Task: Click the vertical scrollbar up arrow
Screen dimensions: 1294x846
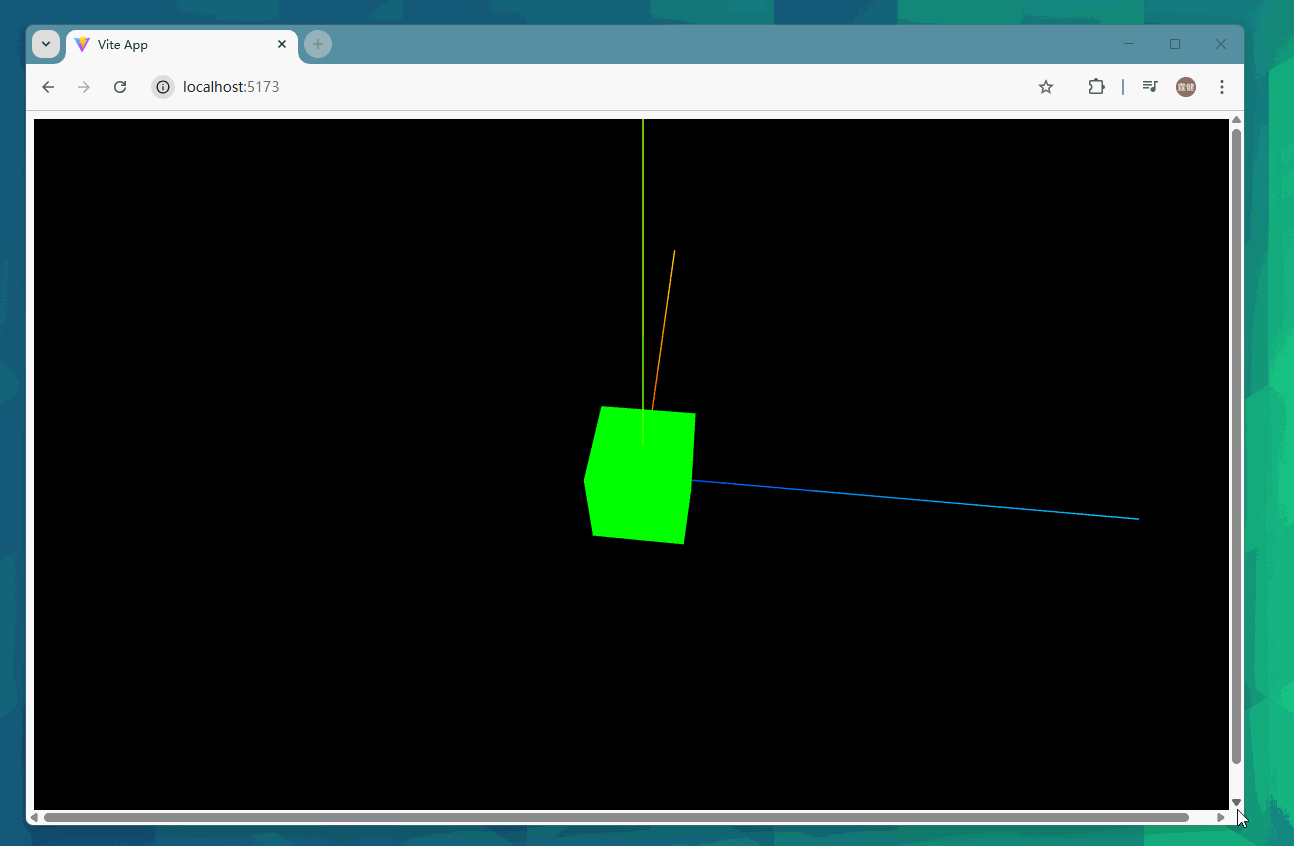Action: click(x=1237, y=120)
